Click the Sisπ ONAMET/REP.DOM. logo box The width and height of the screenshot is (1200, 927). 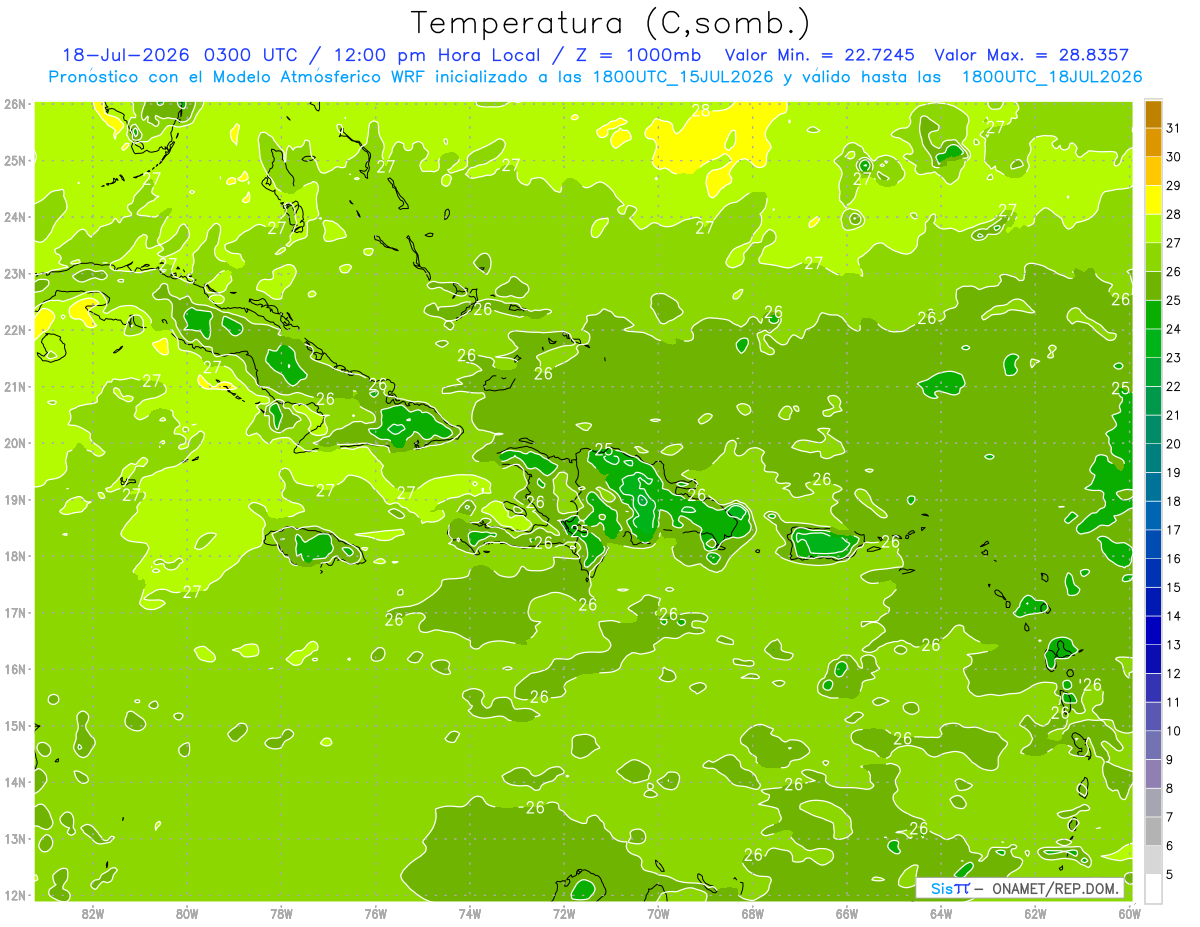point(1020,888)
